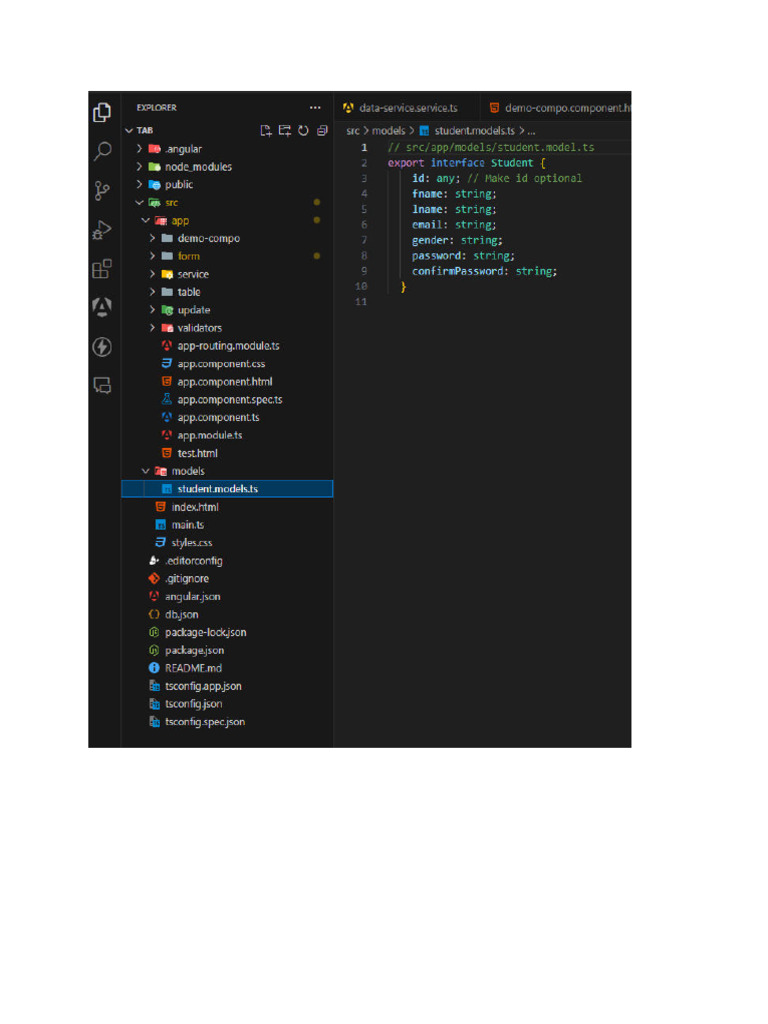Click the New Folder icon in Explorer header
This screenshot has width=768, height=1024.
[x=285, y=131]
